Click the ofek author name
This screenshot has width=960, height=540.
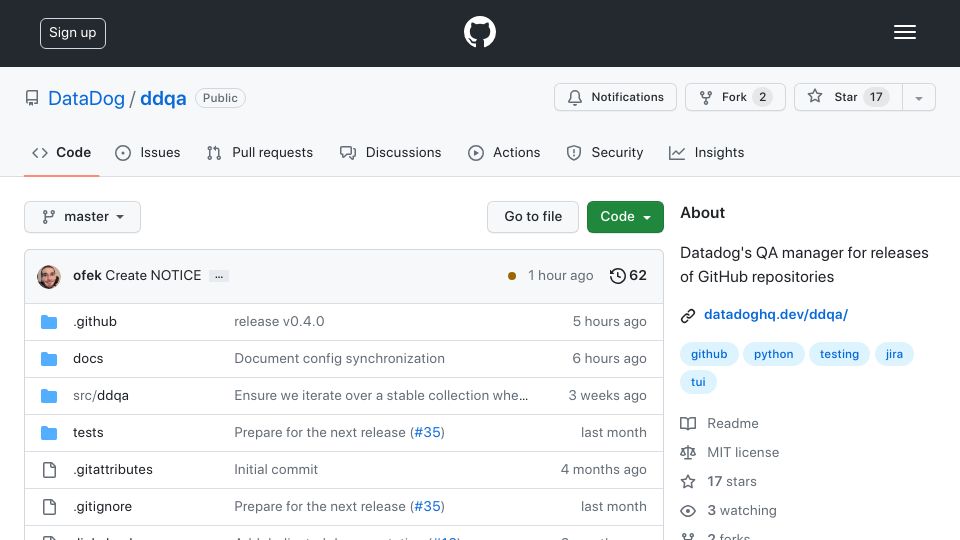coord(87,276)
